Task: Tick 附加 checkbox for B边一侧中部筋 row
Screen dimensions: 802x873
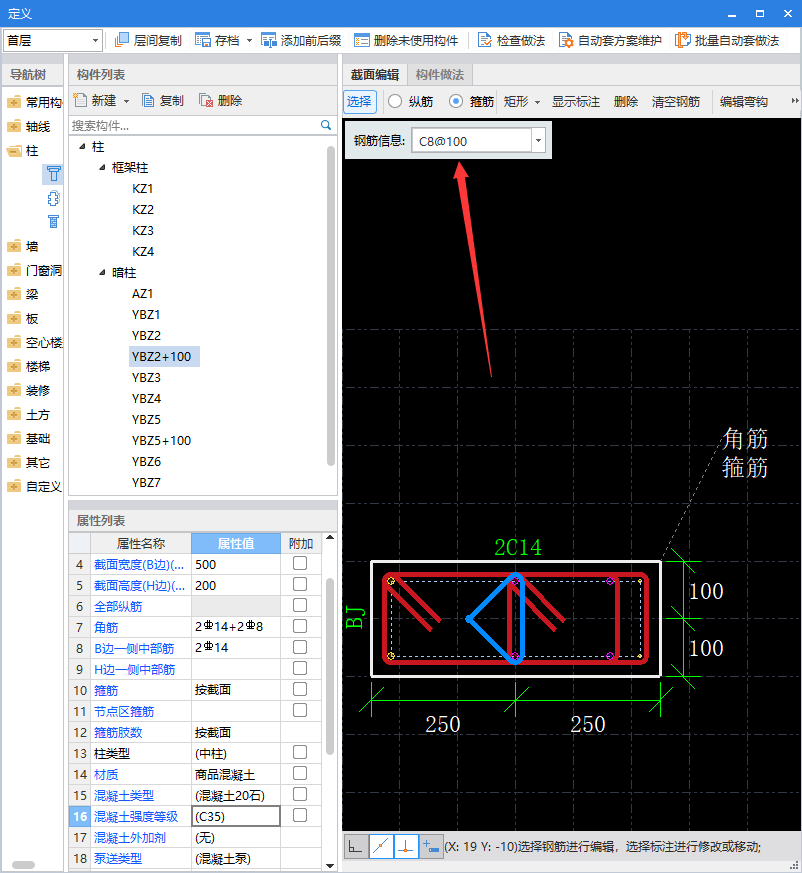Action: pos(300,648)
